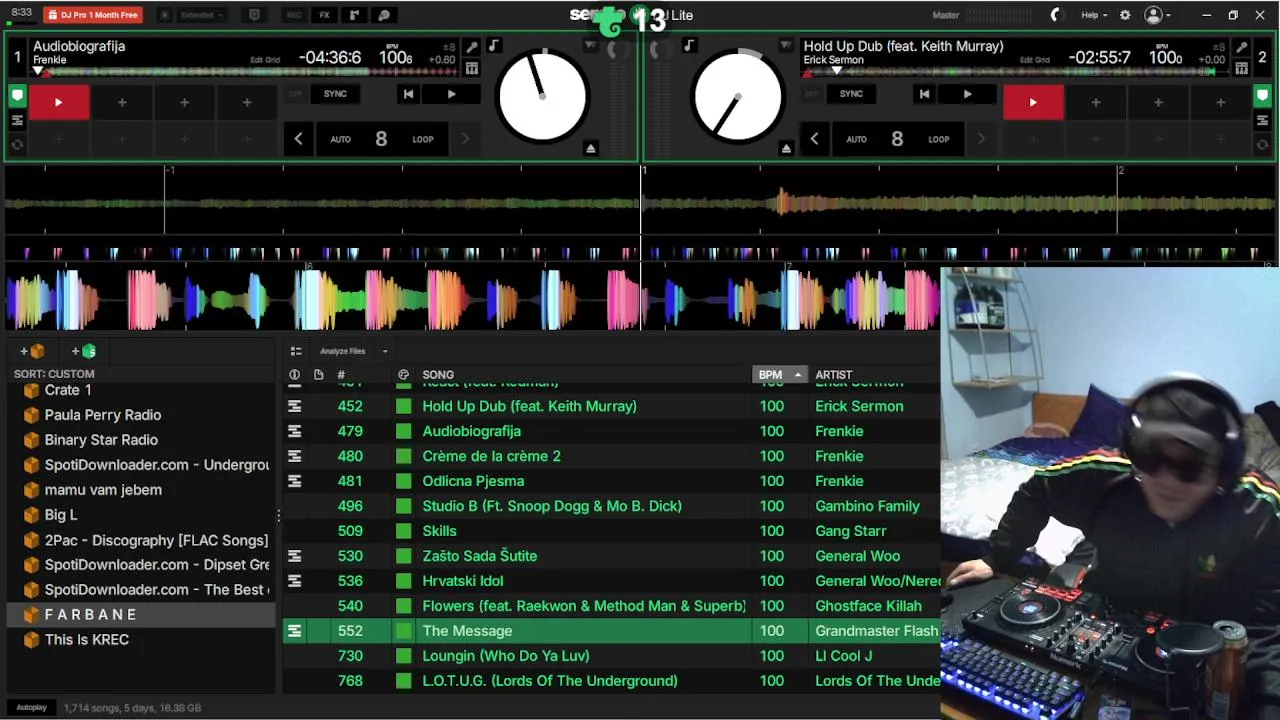
Task: Halve the auto loop size on deck 2
Action: [x=814, y=139]
